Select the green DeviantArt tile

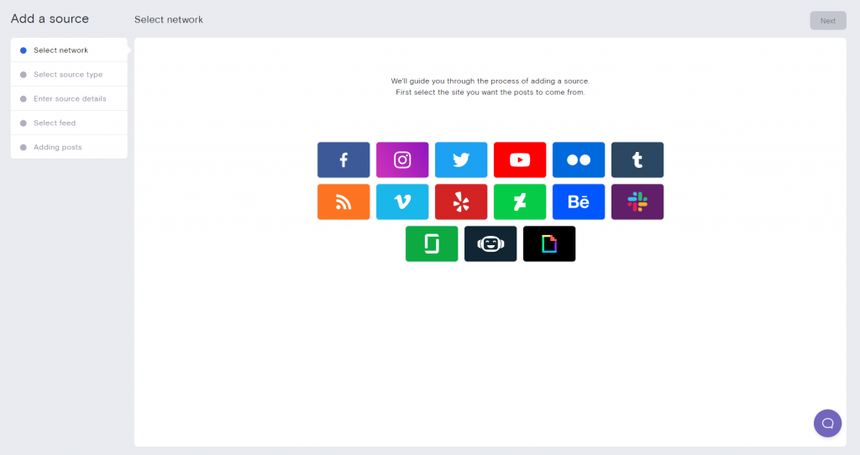[x=520, y=202]
